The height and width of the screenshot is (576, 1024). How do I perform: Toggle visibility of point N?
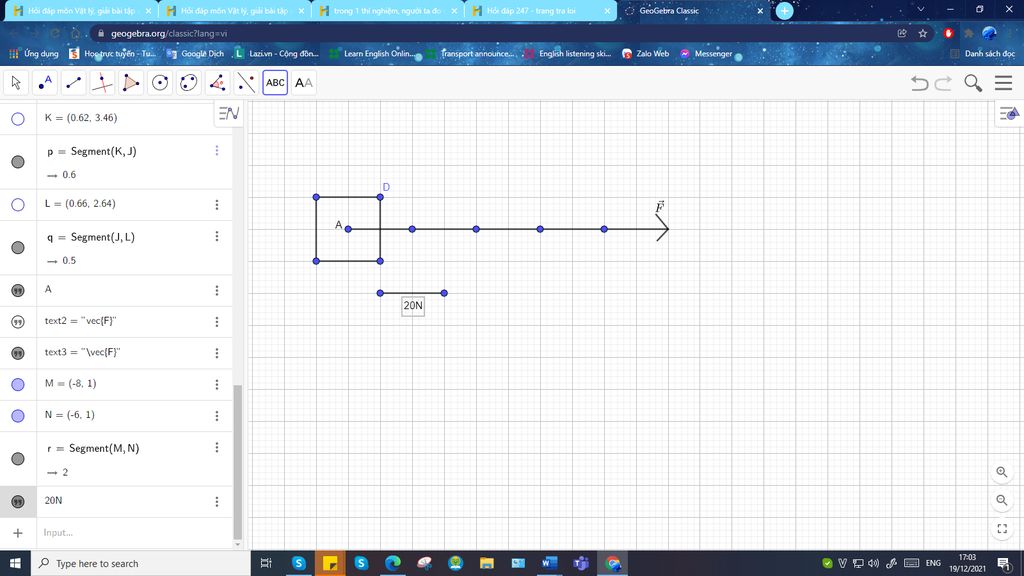pyautogui.click(x=18, y=416)
